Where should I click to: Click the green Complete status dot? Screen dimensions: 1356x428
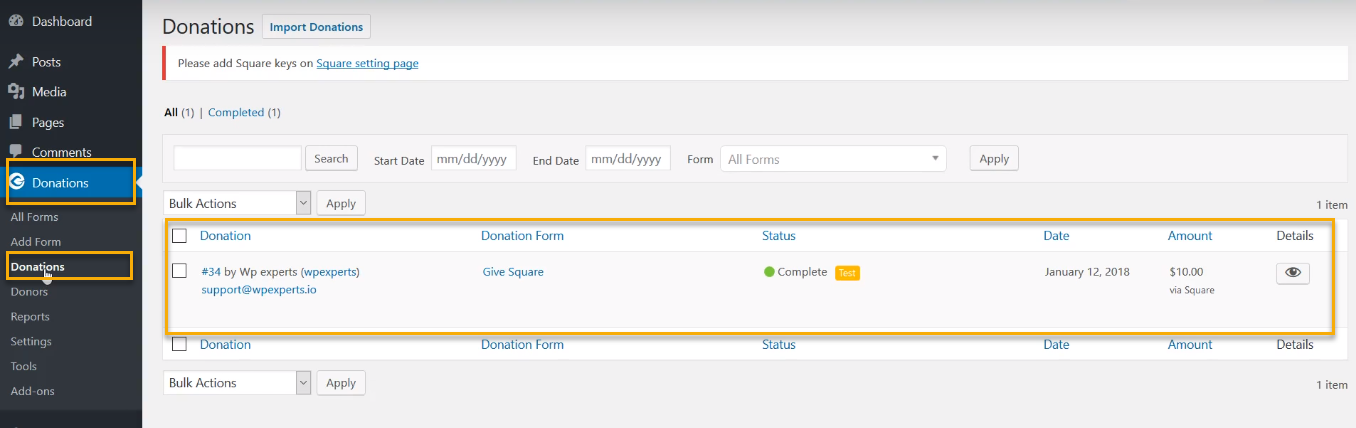click(x=769, y=272)
